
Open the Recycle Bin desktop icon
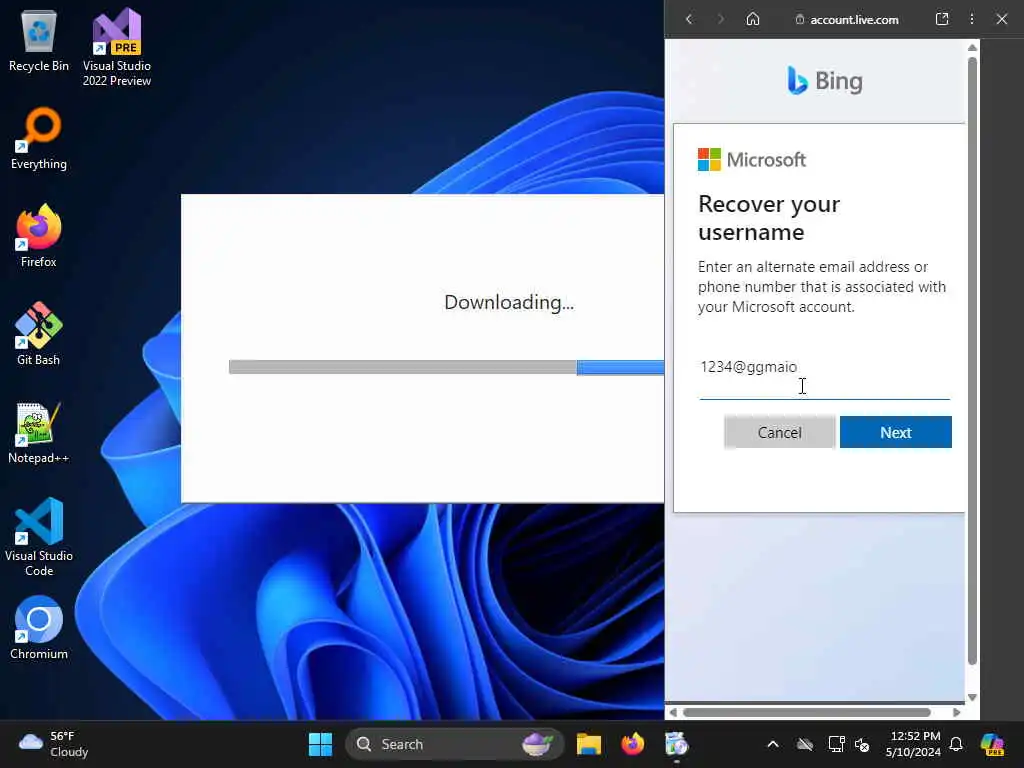click(39, 40)
